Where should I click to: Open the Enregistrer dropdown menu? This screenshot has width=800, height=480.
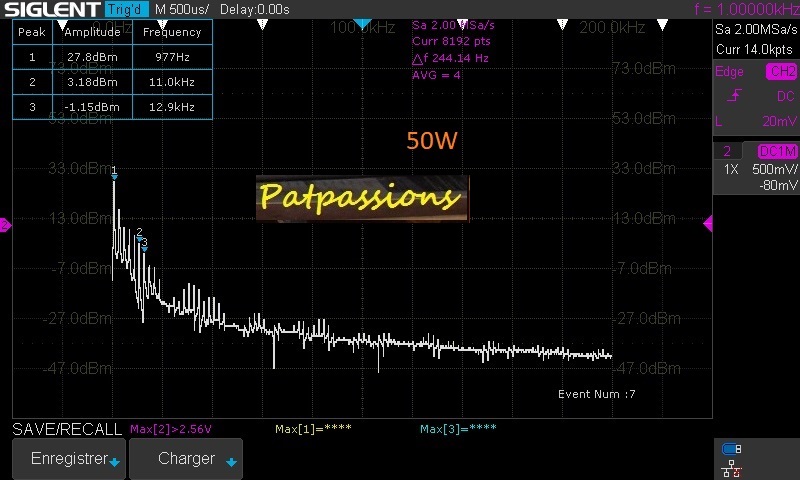point(68,459)
